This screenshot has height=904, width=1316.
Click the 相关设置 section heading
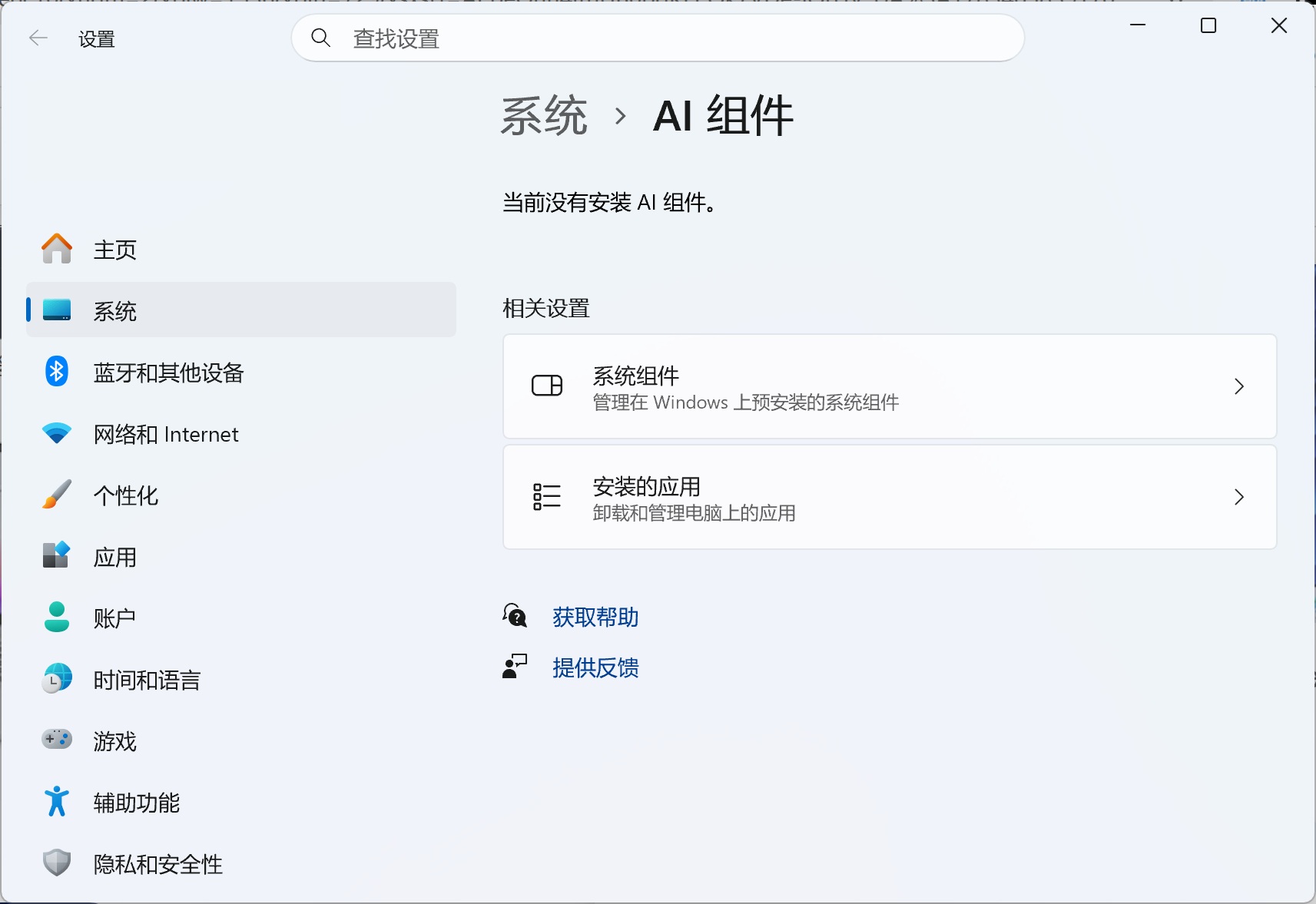tap(546, 308)
